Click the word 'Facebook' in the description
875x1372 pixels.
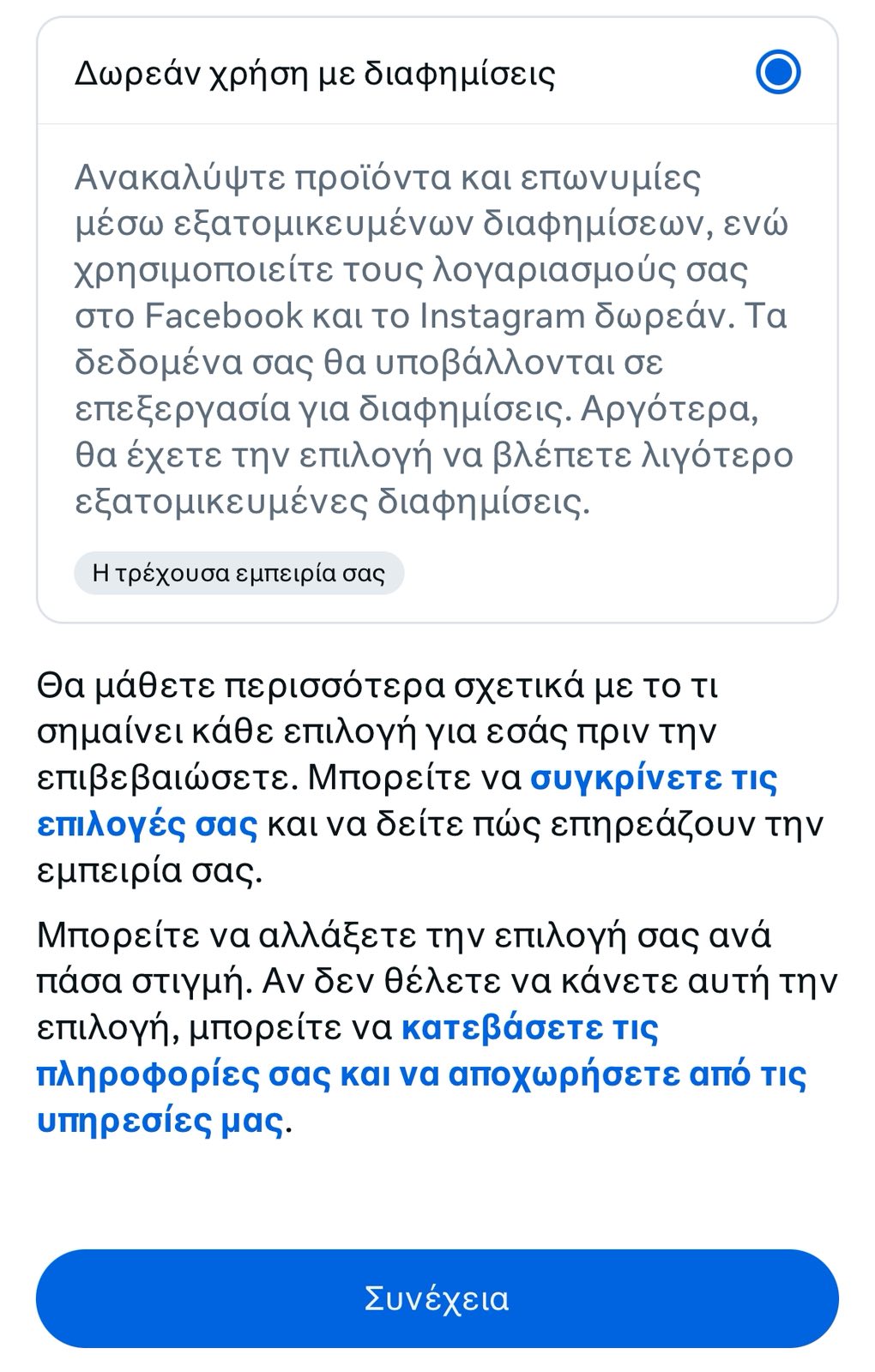tap(223, 316)
